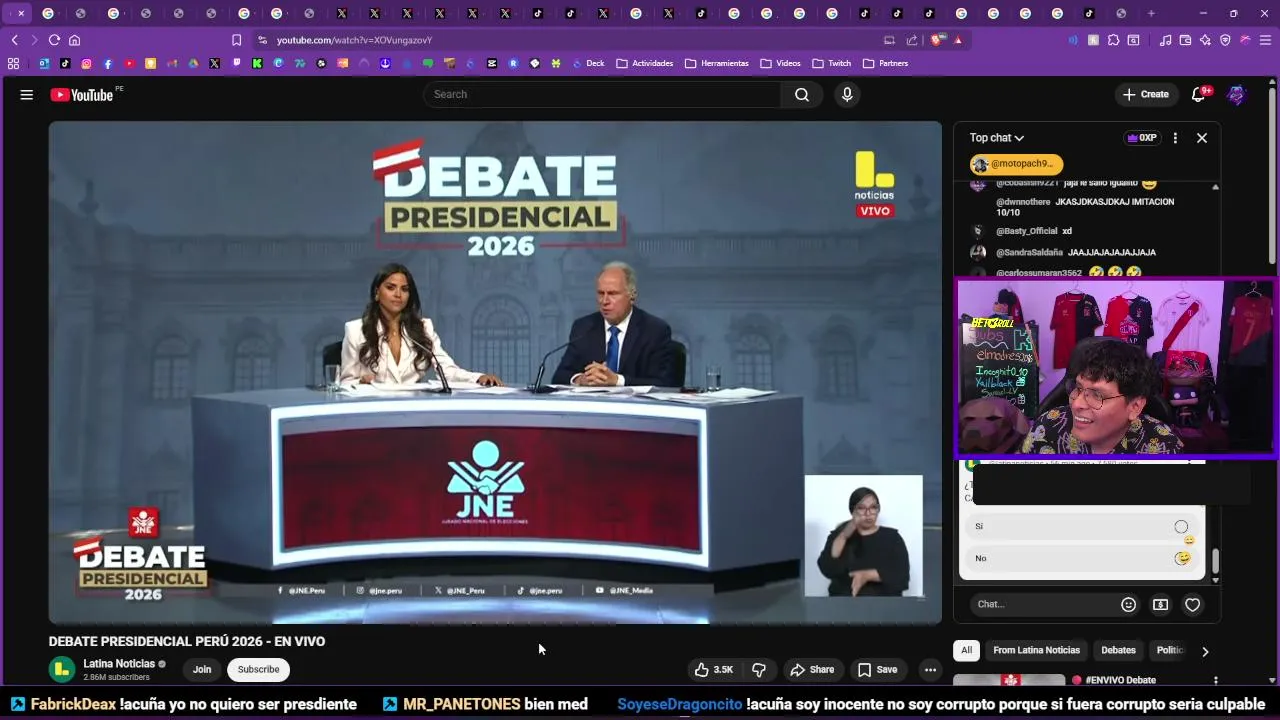This screenshot has height=720, width=1280.
Task: Close the live chat panel
Action: point(1202,138)
